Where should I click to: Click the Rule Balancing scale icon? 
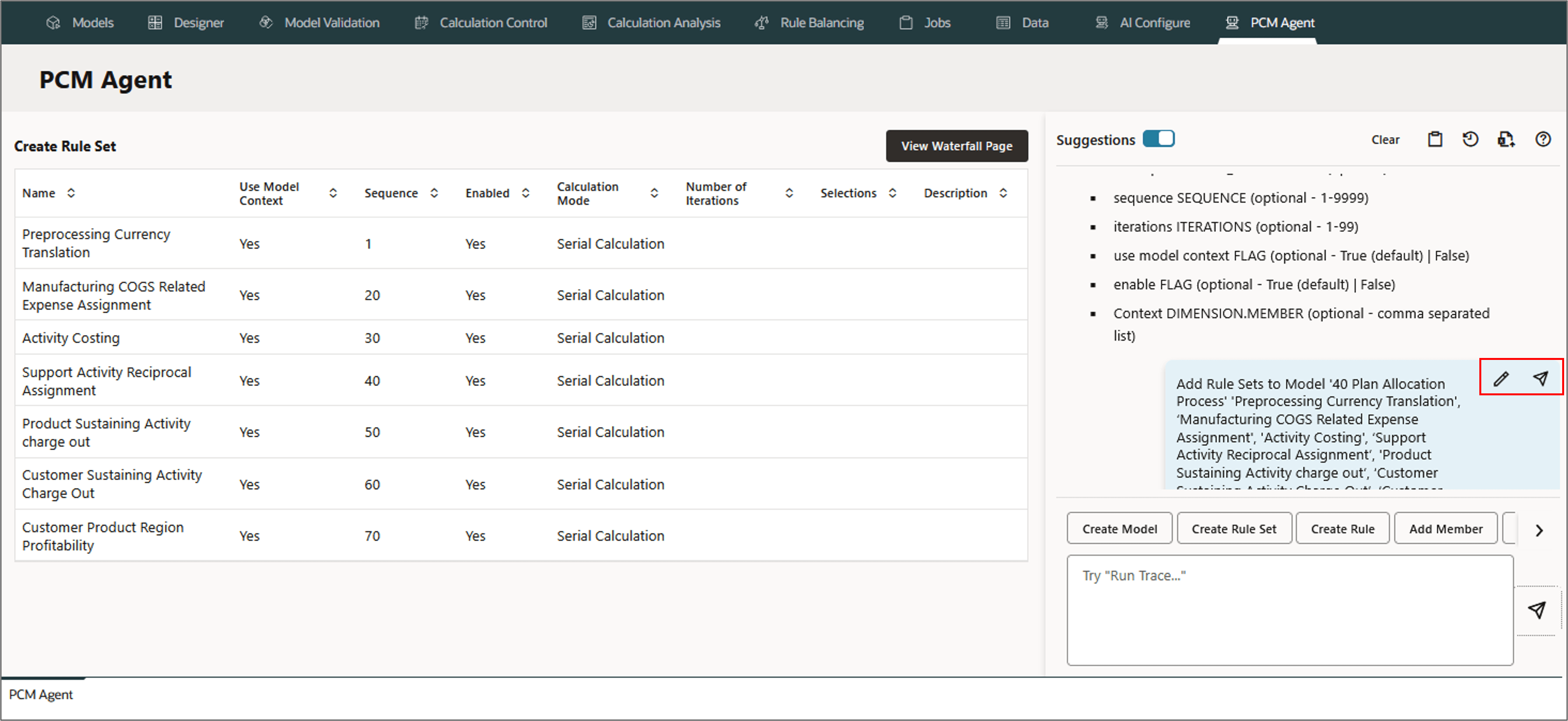(761, 23)
